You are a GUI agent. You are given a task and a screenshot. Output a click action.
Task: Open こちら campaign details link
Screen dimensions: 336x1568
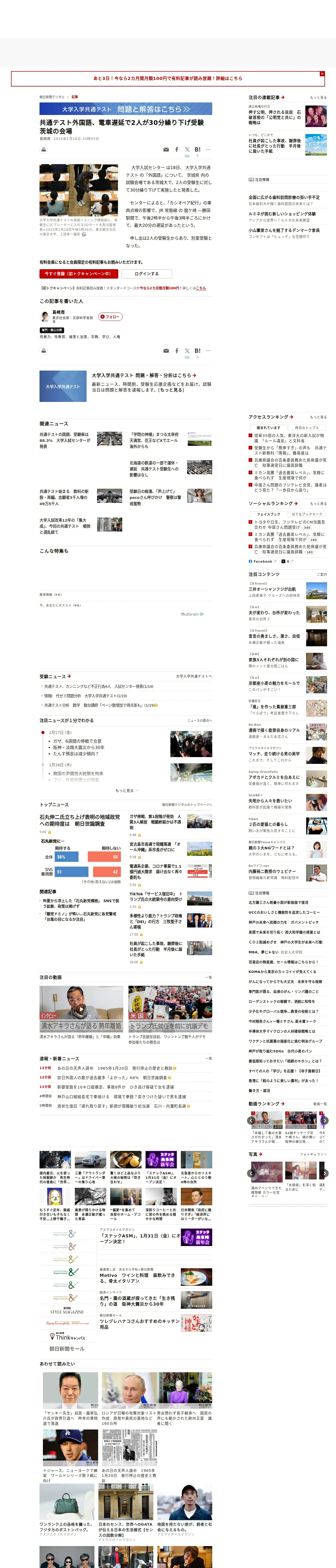(201, 288)
